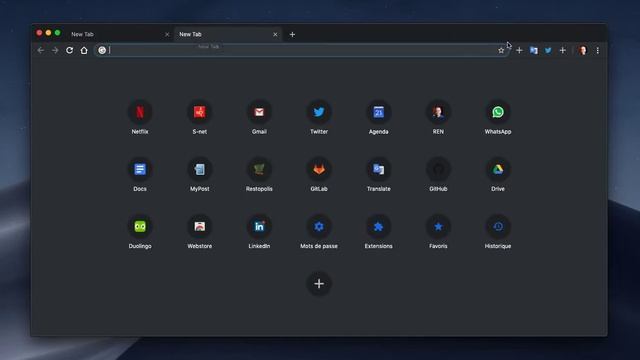Open the LinkedIn shortcut
Screen dimensions: 640x360
259,231
